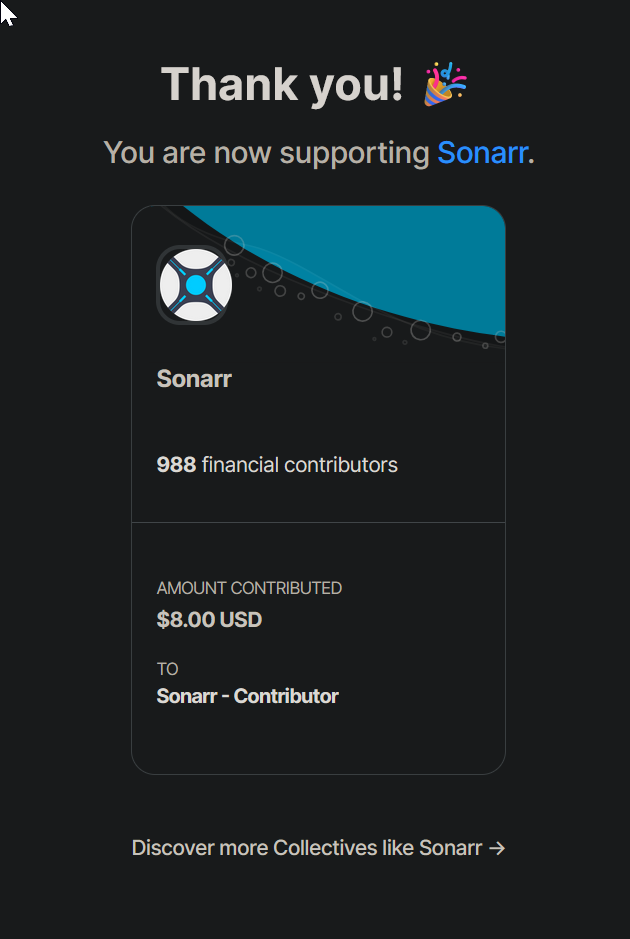Viewport: 630px width, 939px height.
Task: Open the blue Sonarr link in the subtitle
Action: [482, 153]
